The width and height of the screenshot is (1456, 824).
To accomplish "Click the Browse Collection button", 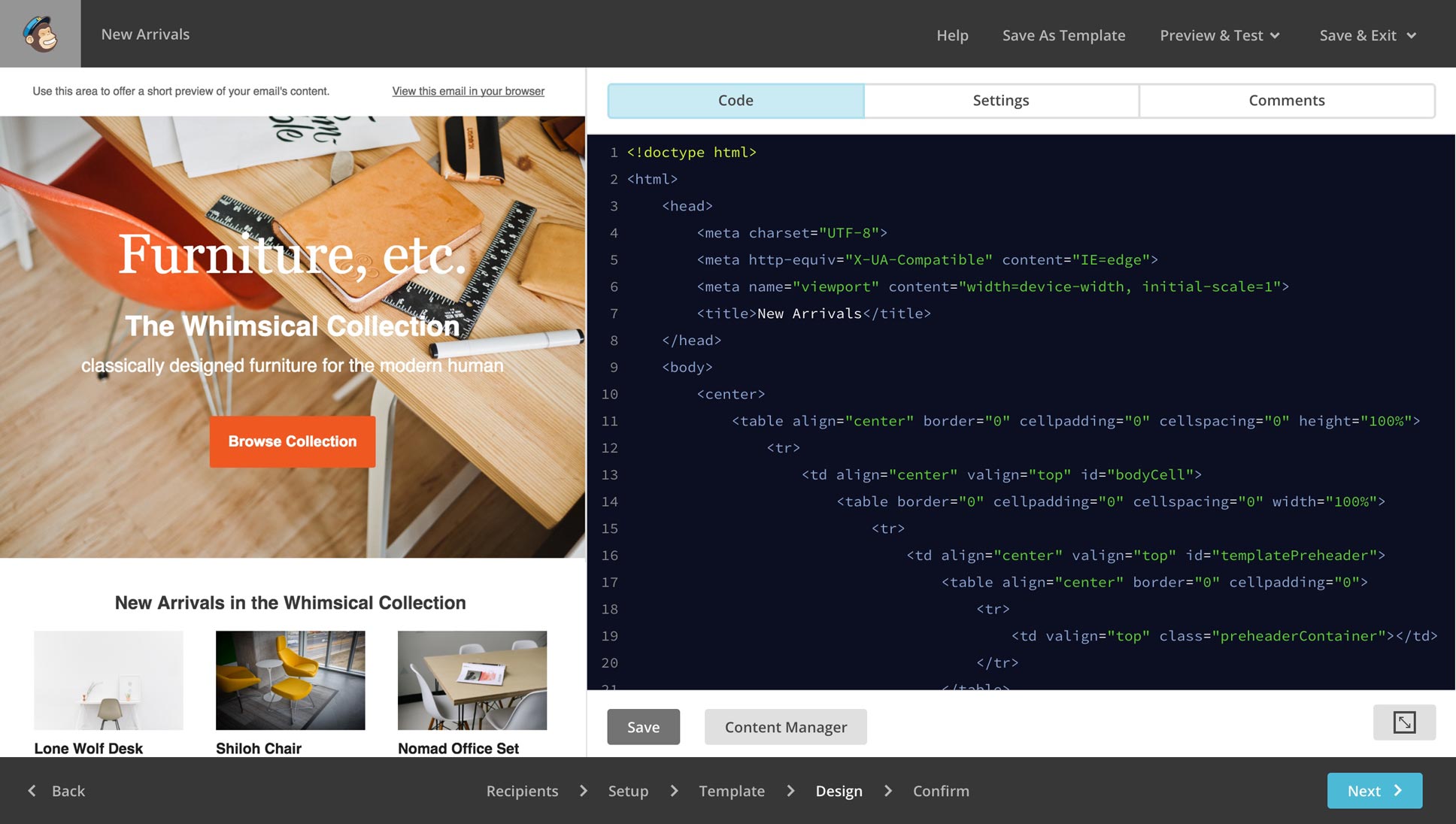I will 293,441.
